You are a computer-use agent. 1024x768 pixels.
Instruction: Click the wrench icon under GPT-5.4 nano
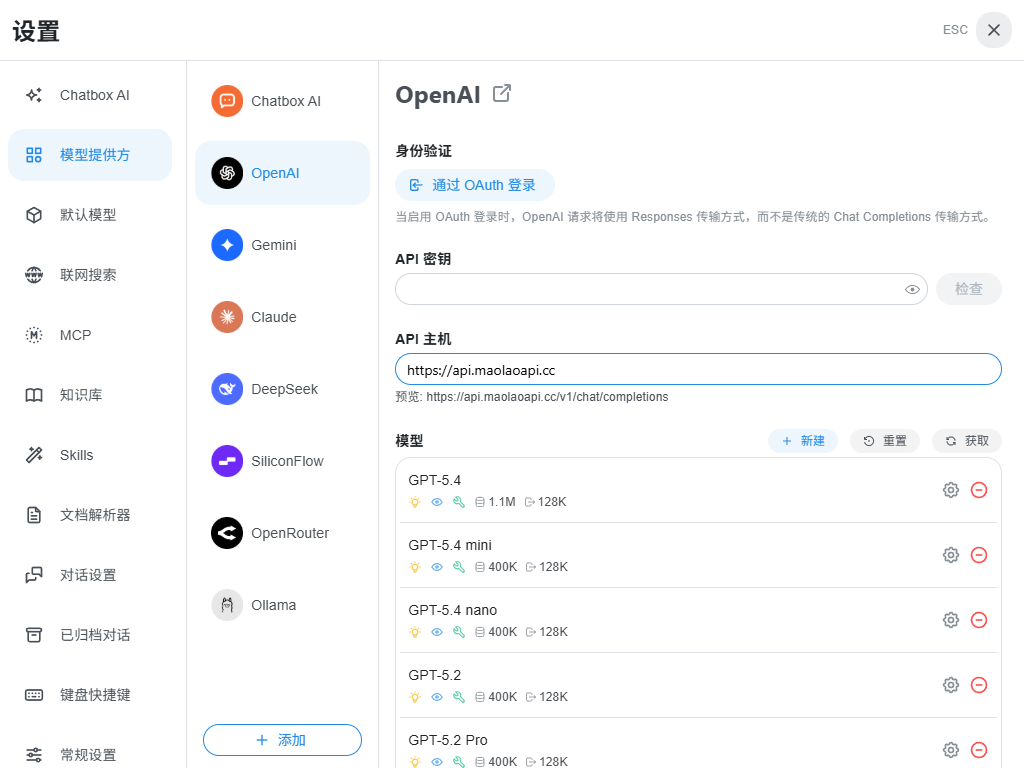[x=459, y=632]
